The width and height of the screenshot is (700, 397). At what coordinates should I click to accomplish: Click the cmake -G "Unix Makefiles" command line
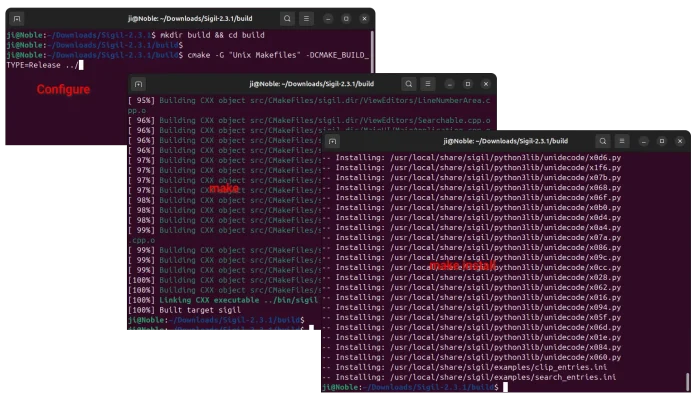tap(188, 55)
